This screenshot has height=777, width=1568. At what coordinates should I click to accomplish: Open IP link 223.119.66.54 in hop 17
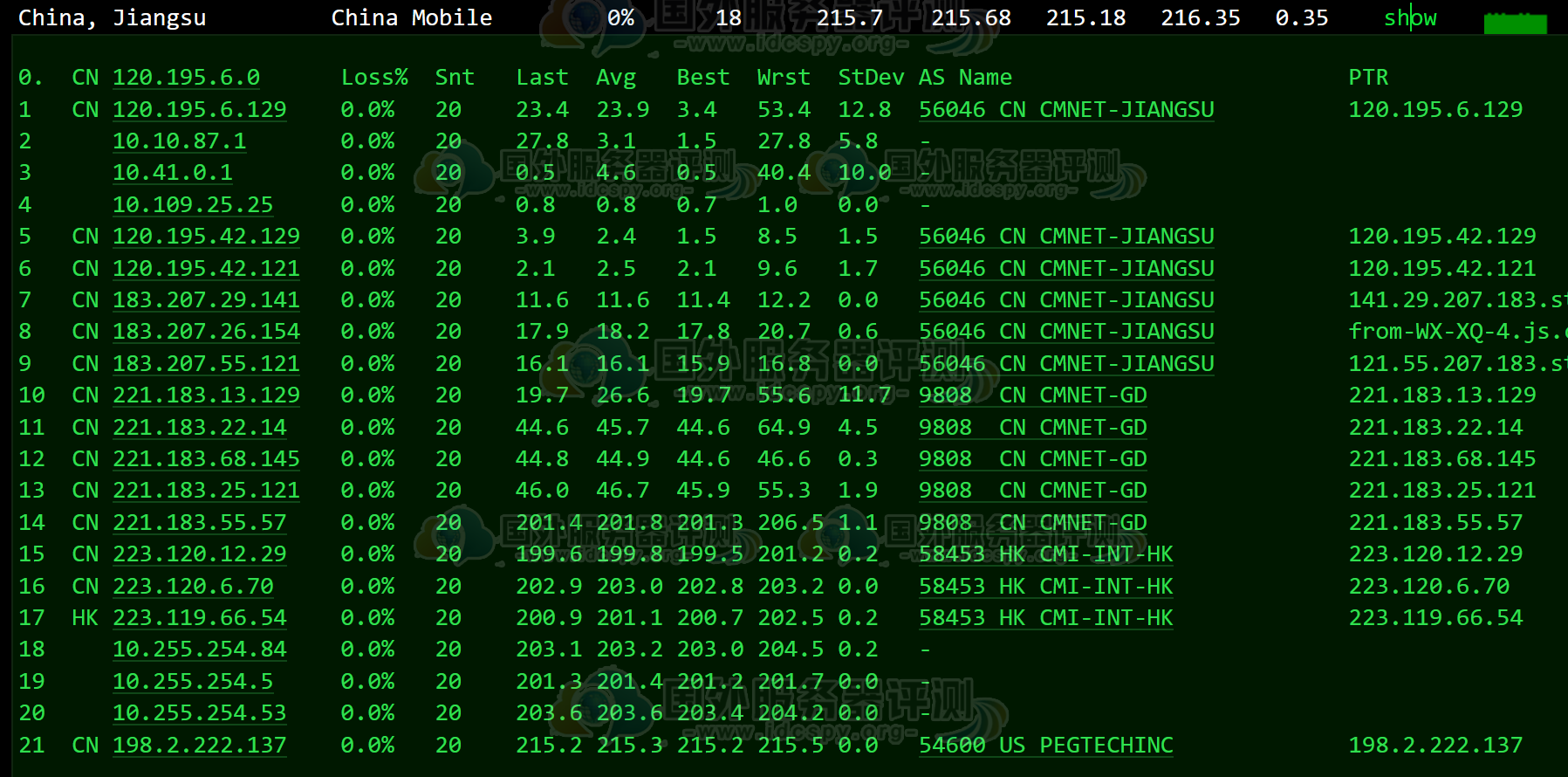point(200,618)
